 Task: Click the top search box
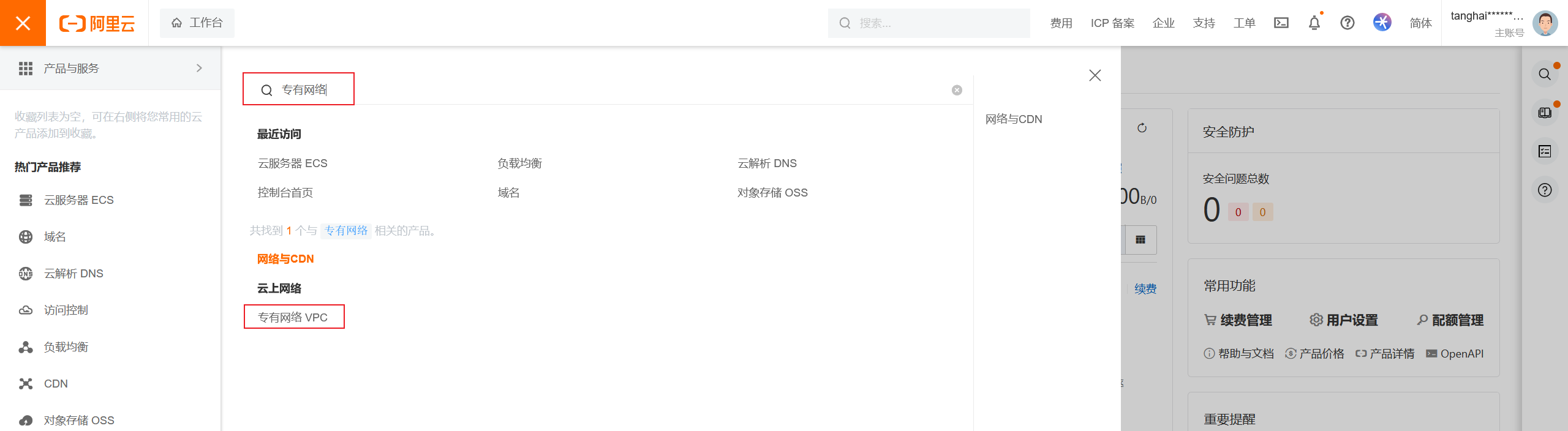(929, 23)
